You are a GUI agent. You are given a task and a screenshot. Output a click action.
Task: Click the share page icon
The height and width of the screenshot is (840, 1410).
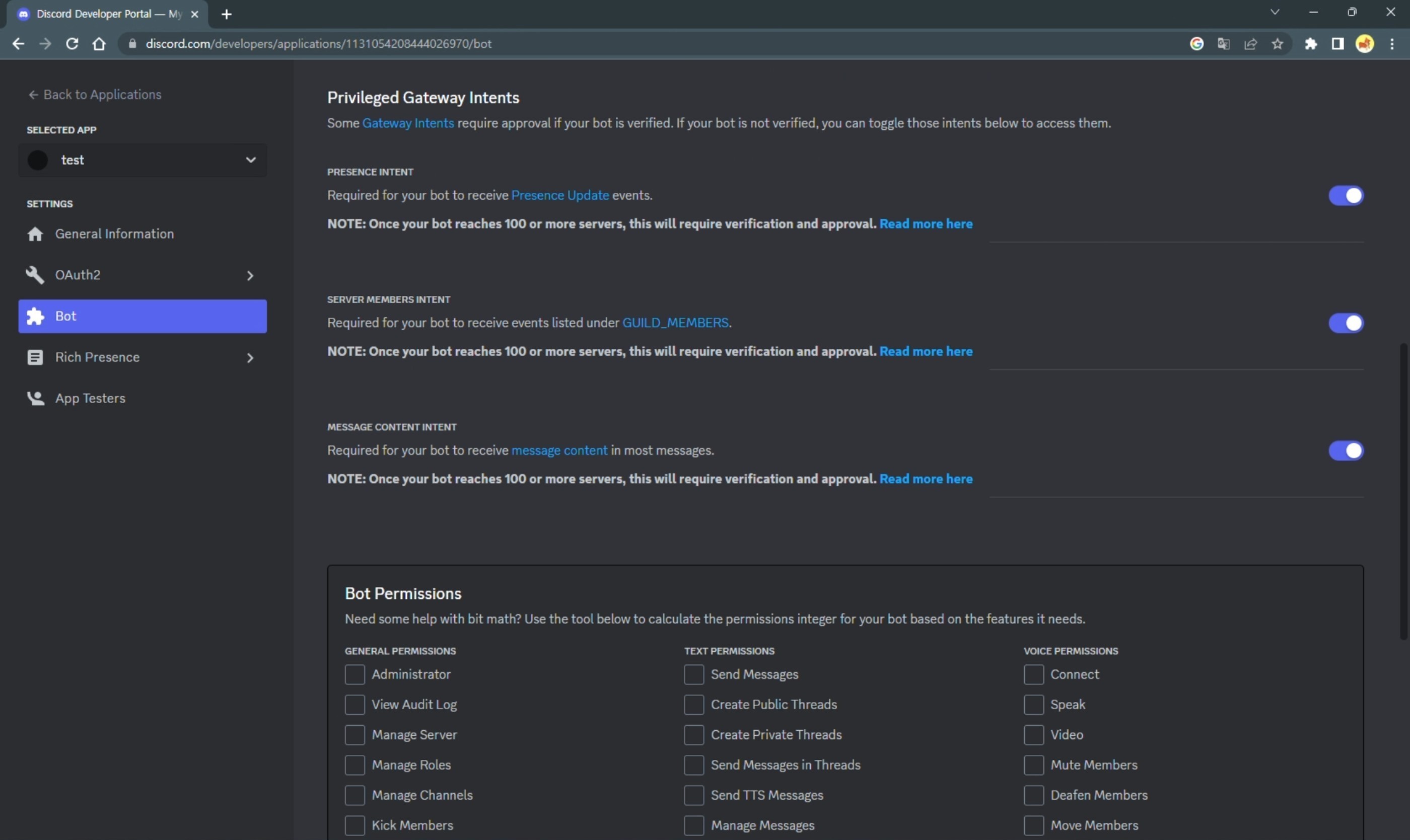click(x=1251, y=44)
